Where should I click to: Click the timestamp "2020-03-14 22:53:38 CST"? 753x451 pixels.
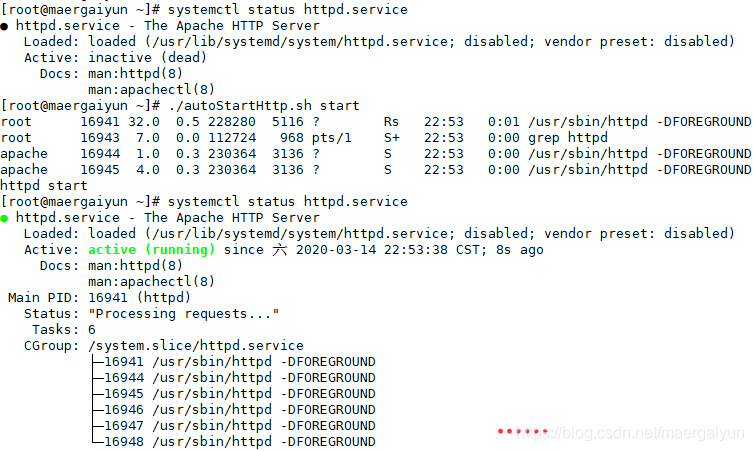click(x=387, y=250)
